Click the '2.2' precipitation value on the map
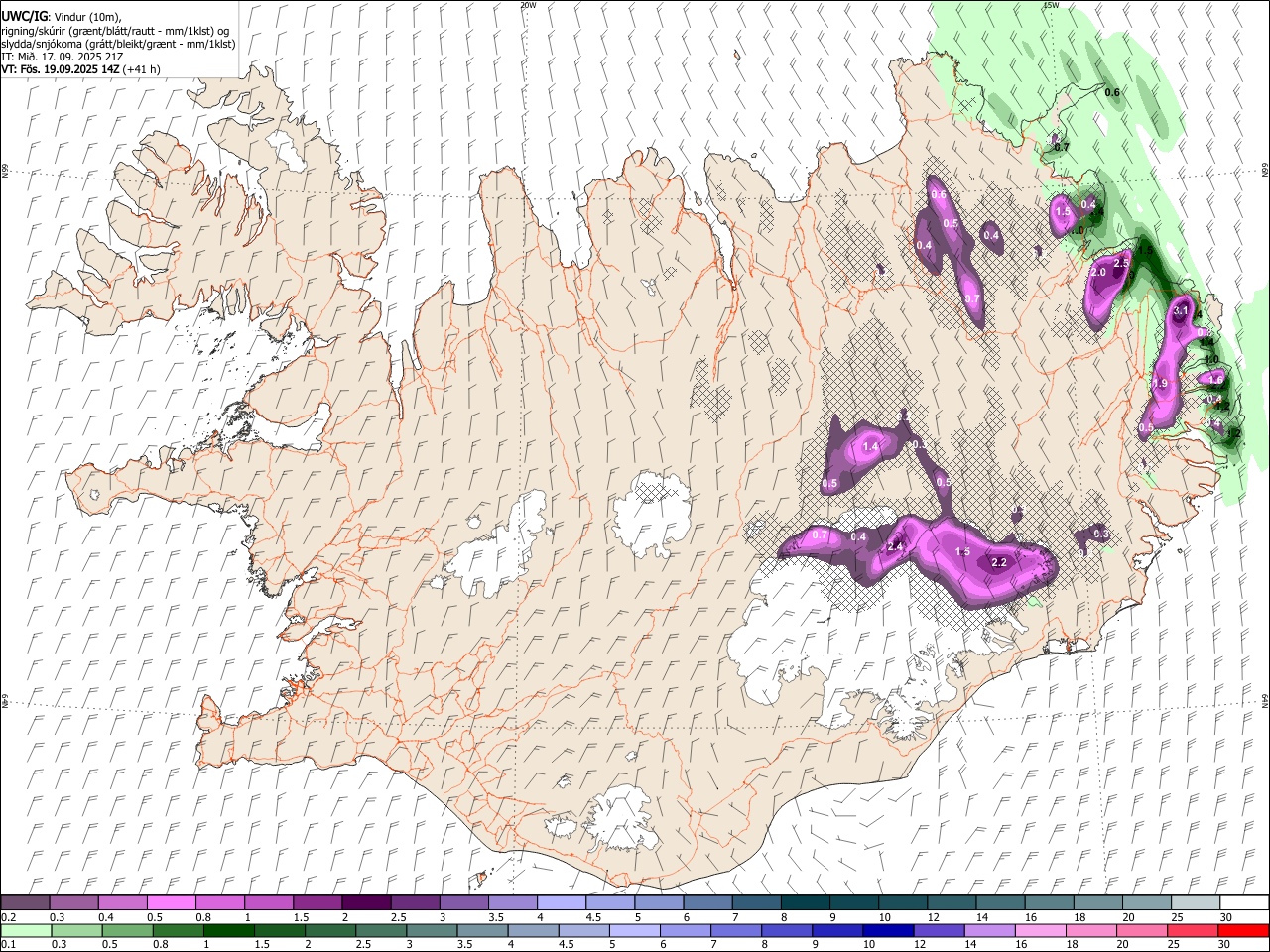 (999, 562)
